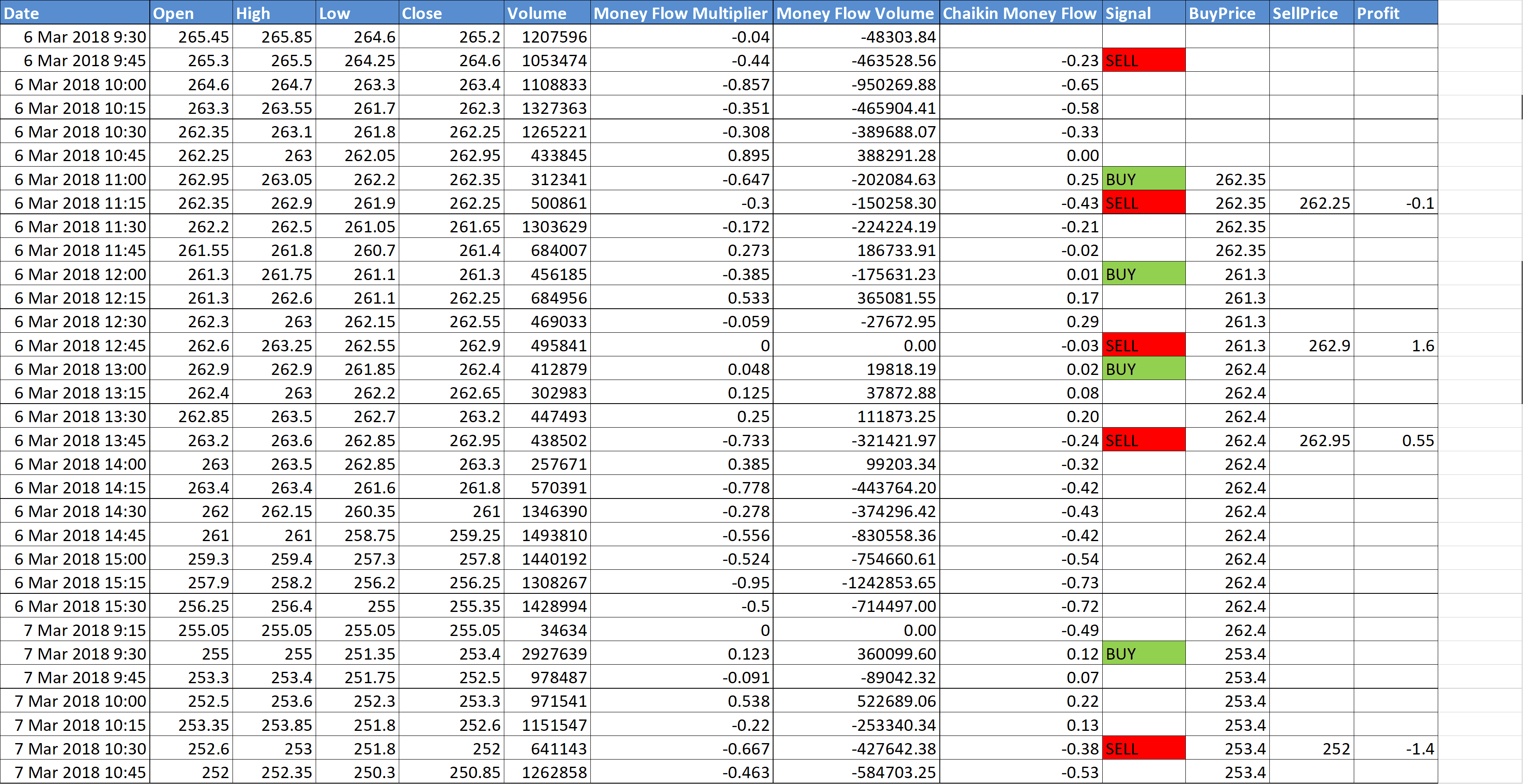Click the red SELL cell at 6 Mar 9:45
1523x784 pixels.
pos(1144,60)
